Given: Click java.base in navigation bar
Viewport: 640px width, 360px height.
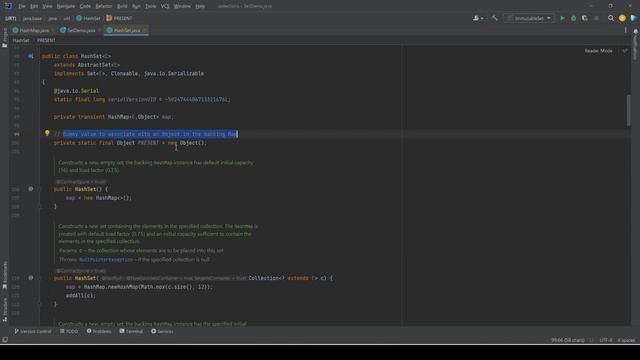Looking at the screenshot, I should (x=32, y=18).
